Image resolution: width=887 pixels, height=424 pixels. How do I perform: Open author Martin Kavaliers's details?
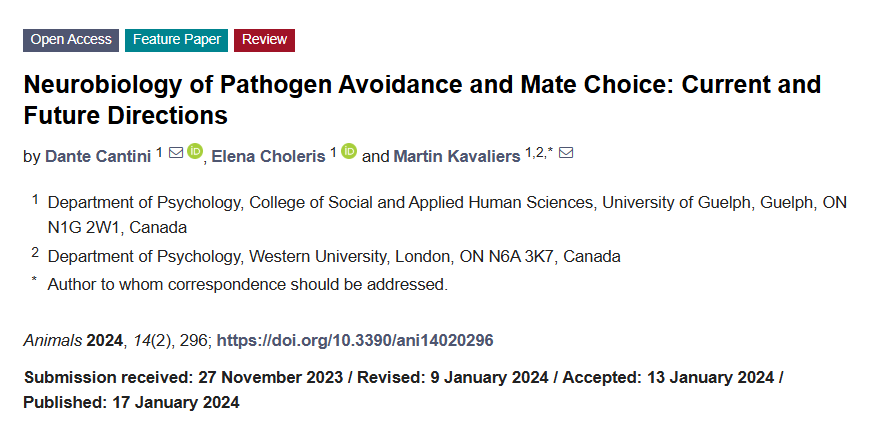tap(456, 157)
